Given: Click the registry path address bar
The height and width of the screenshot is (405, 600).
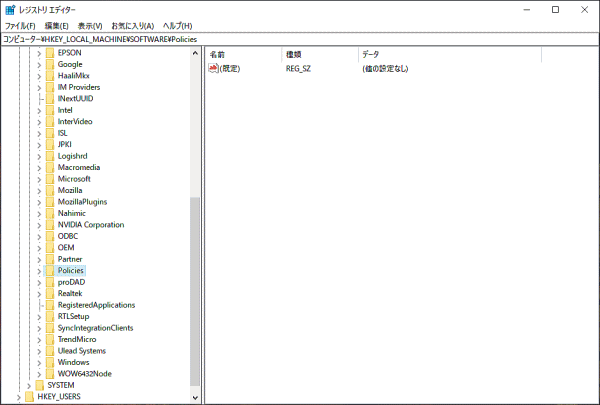Looking at the screenshot, I should 300,38.
